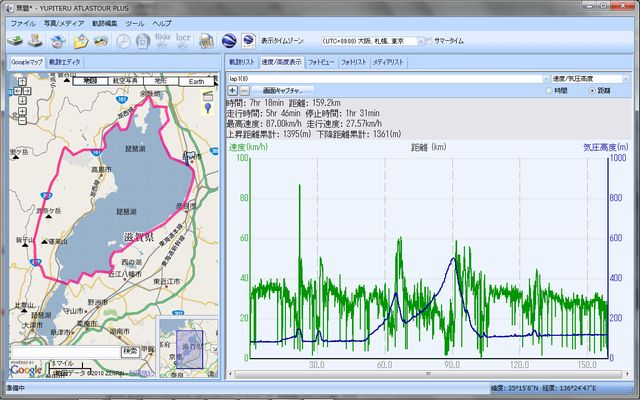Click the photo import icon beside the folder icon
The image size is (640, 400).
click(101, 41)
